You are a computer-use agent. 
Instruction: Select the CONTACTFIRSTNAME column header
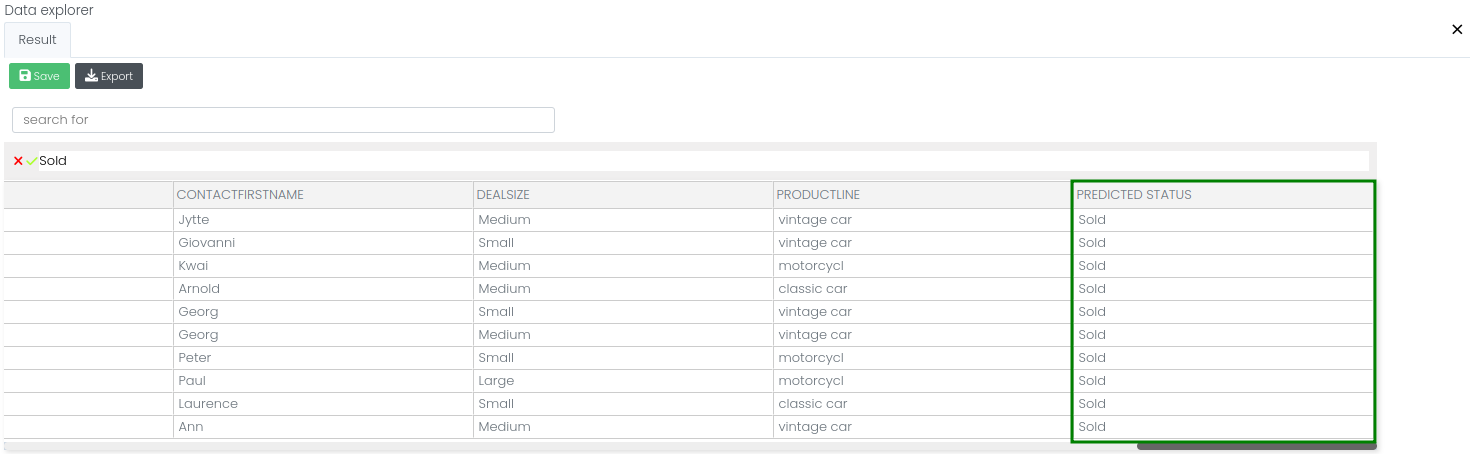click(240, 195)
